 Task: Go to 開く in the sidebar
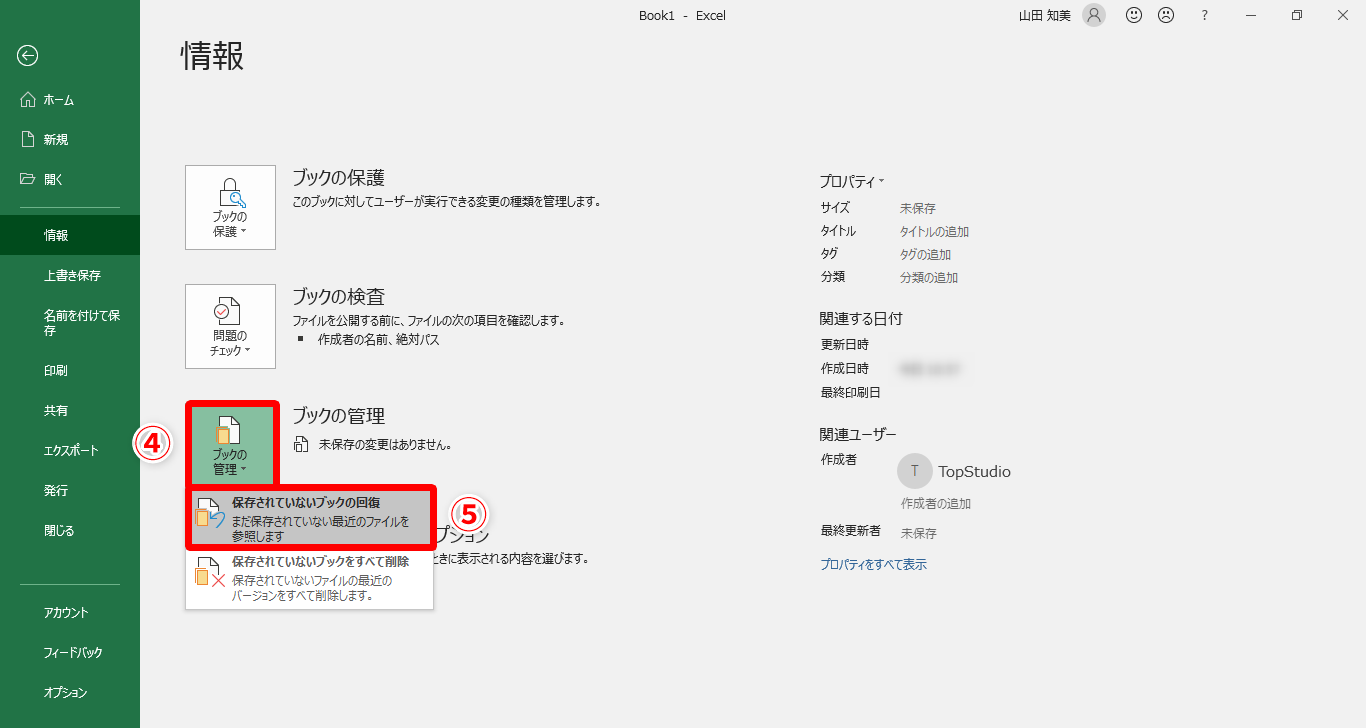[x=70, y=180]
